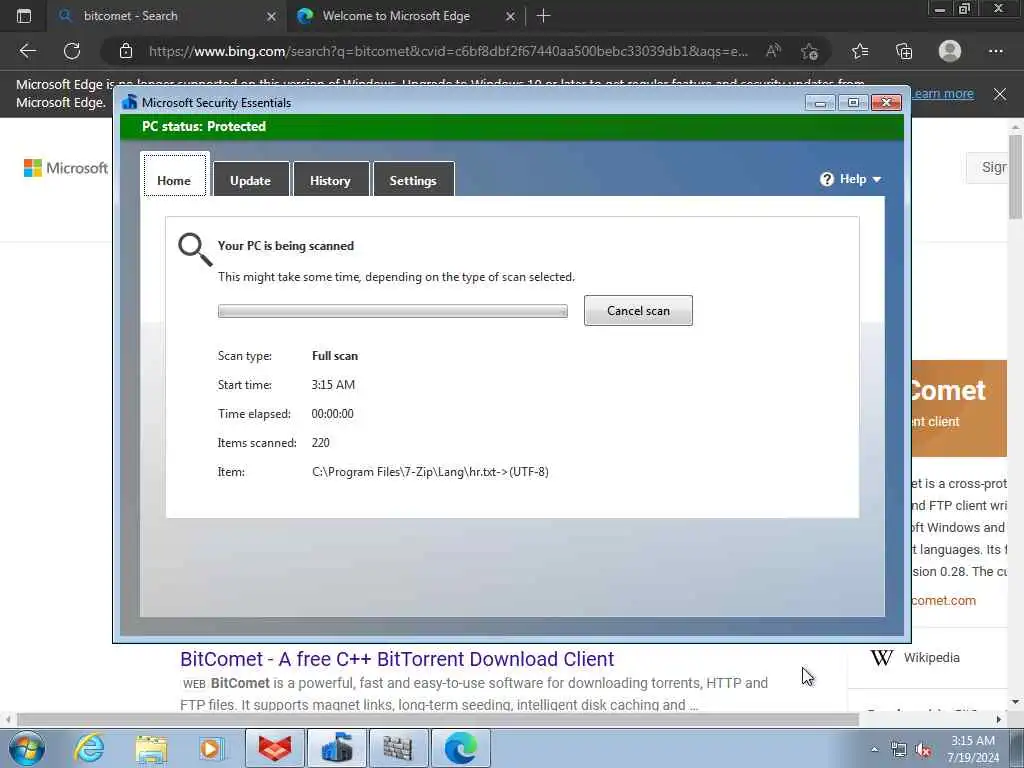This screenshot has width=1024, height=768.
Task: Open a new Edge tab
Action: (543, 16)
